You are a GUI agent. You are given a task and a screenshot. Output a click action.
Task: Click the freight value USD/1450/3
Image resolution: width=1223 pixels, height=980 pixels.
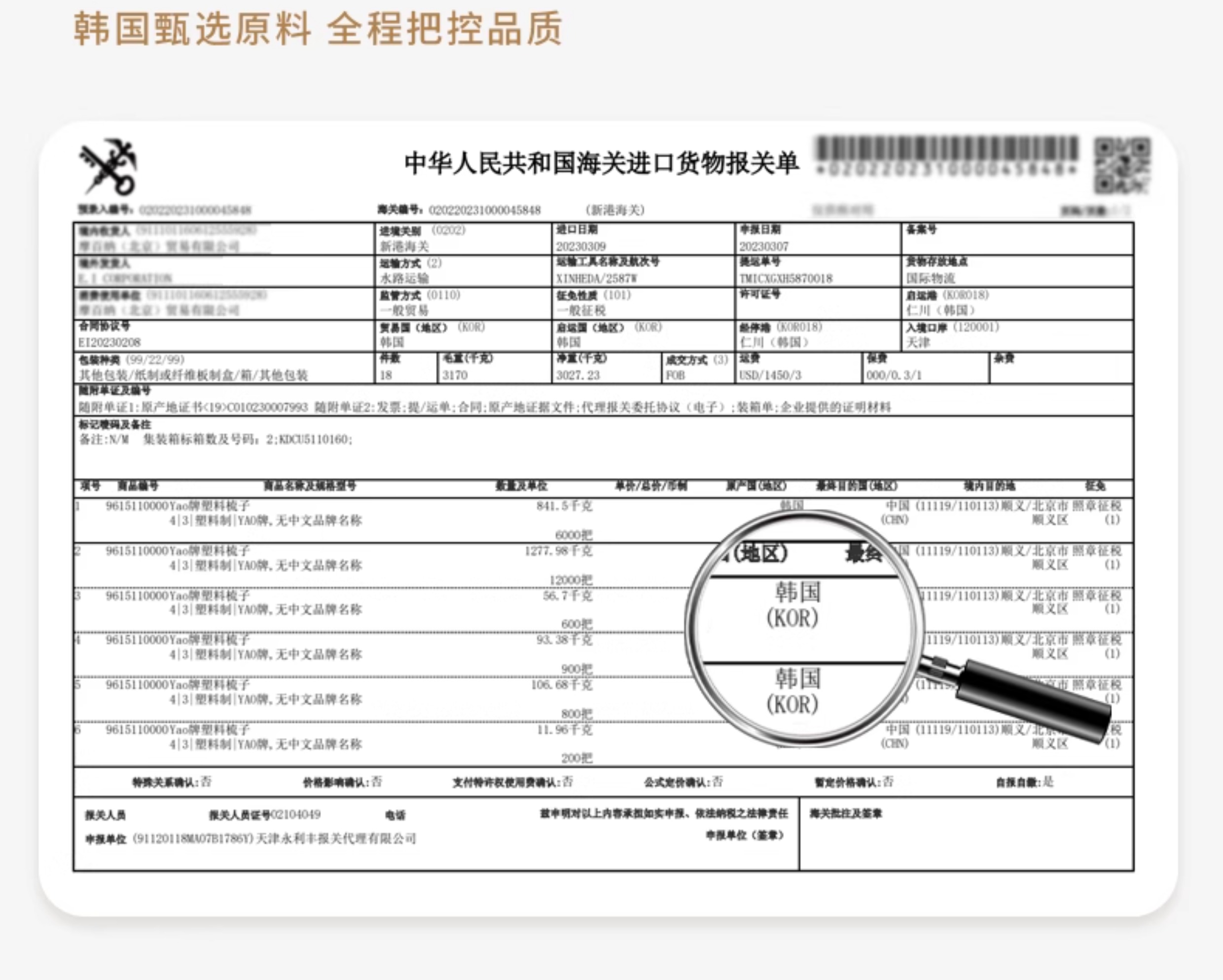tap(770, 376)
